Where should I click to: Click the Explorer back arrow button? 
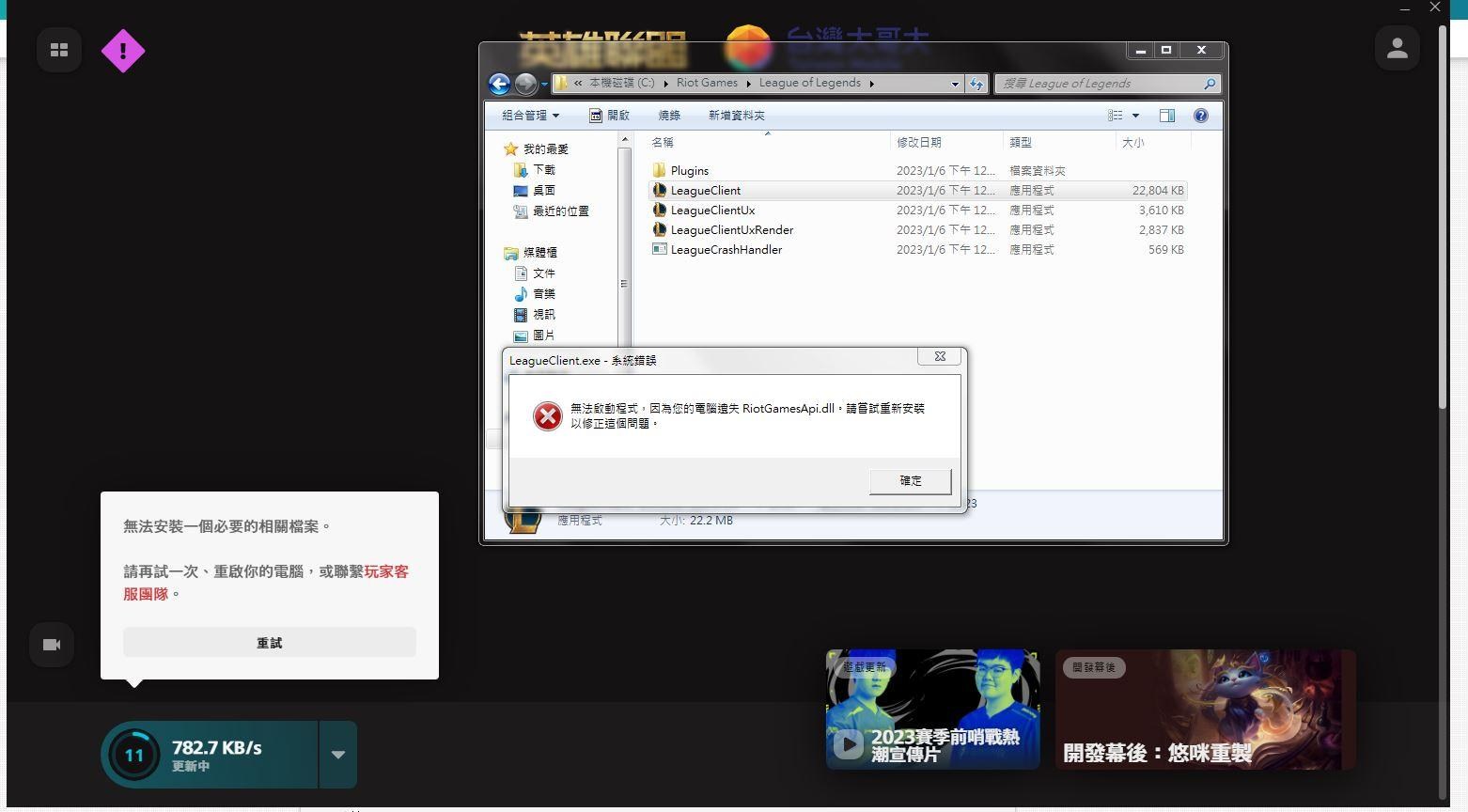[500, 84]
